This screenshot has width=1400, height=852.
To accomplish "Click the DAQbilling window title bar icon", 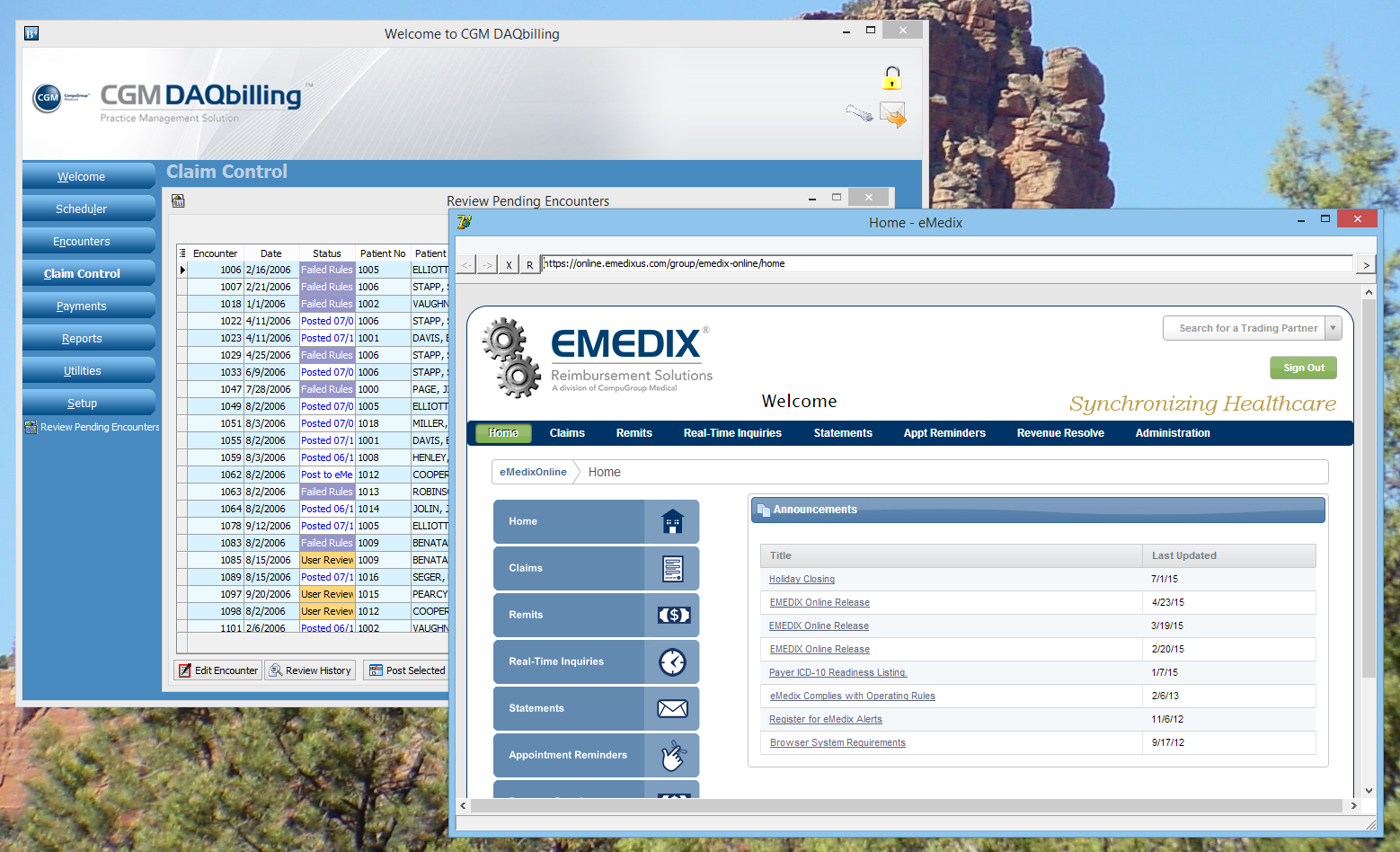I will click(31, 33).
